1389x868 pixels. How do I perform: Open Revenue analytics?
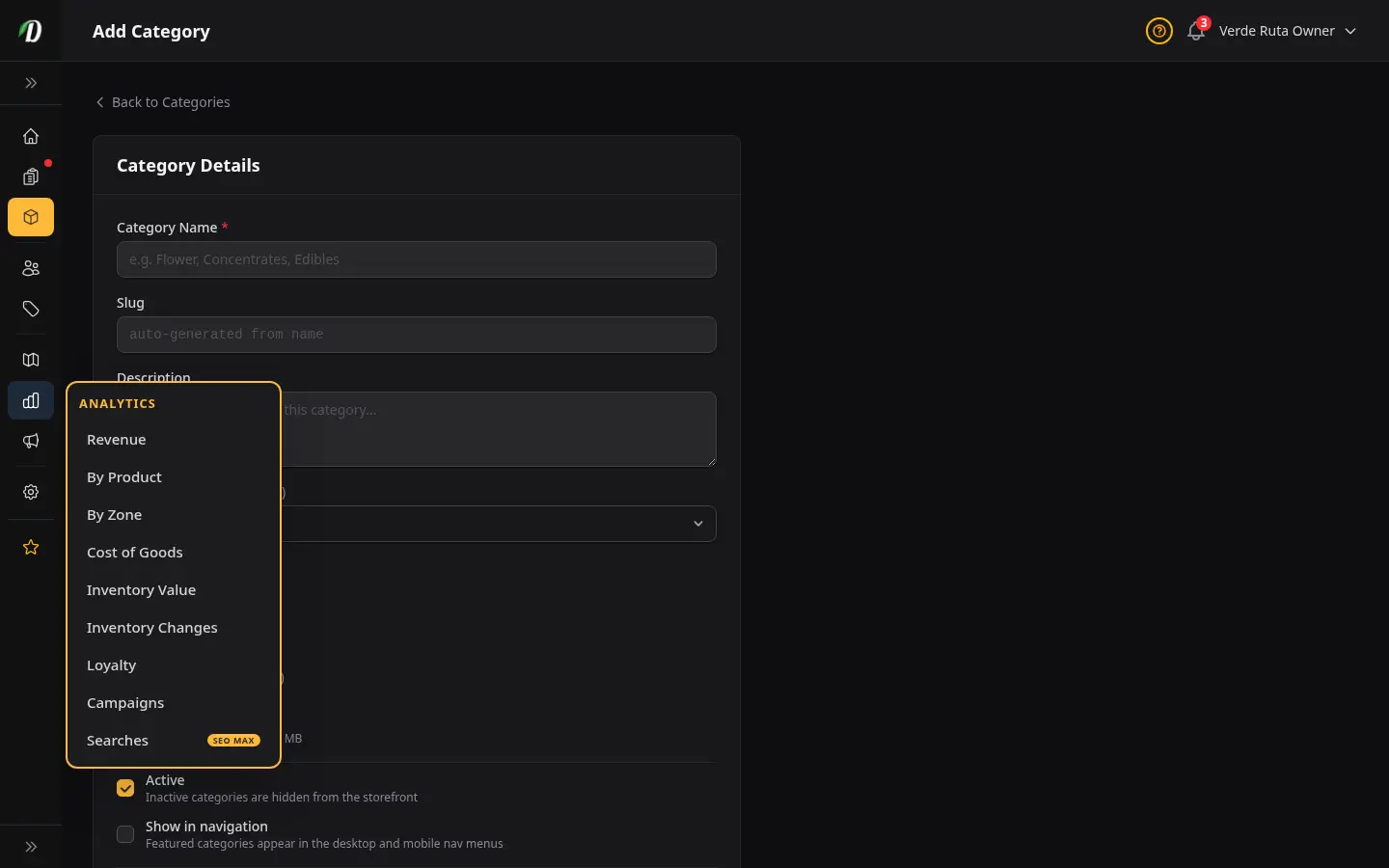click(174, 440)
